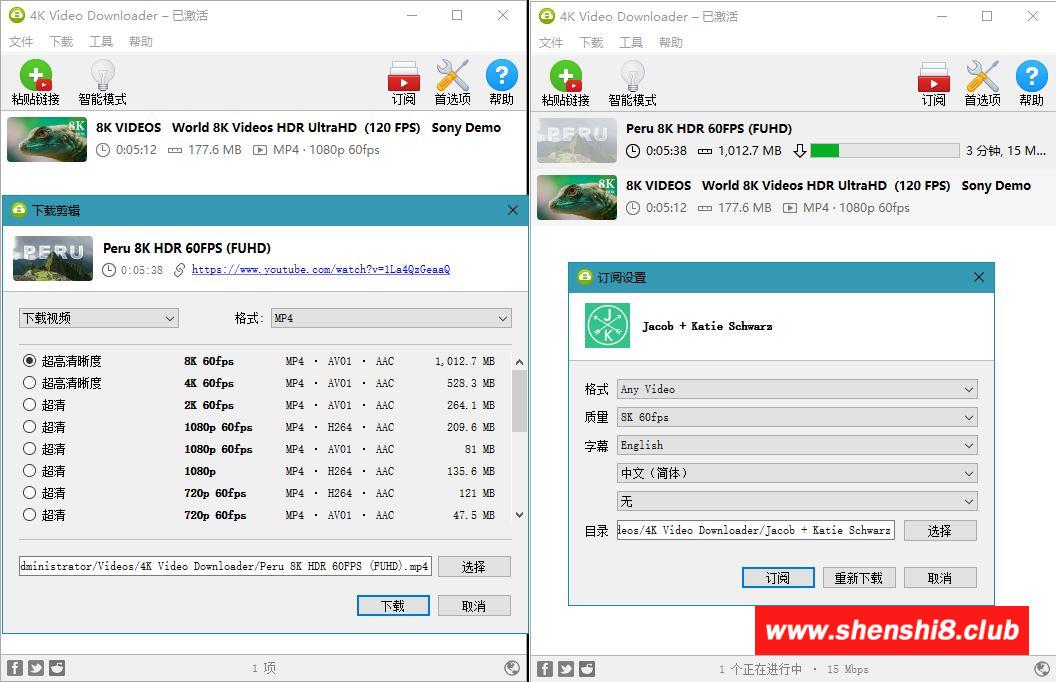Click Jacob + Katie Schwarz channel avatar

click(x=607, y=325)
